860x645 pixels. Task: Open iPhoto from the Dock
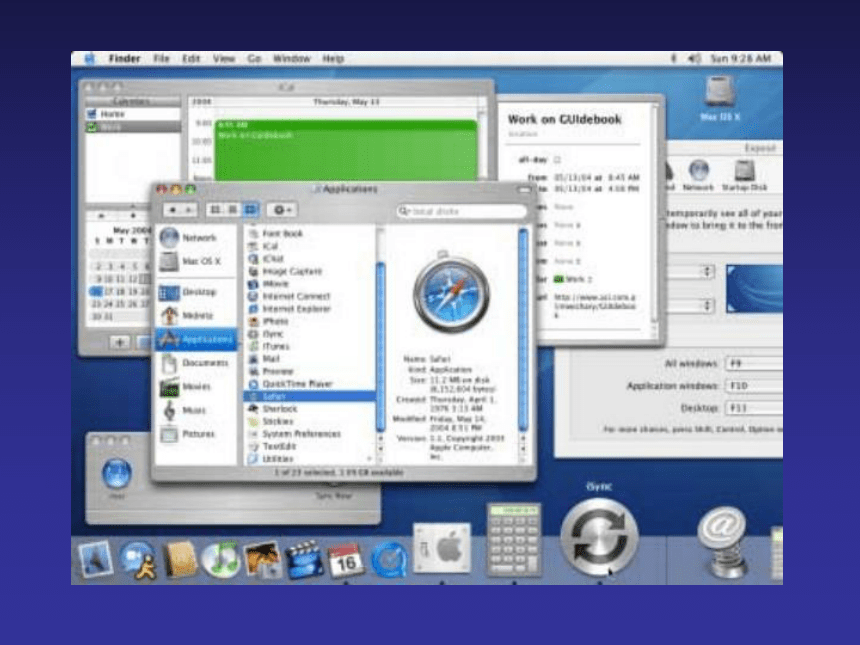pyautogui.click(x=262, y=559)
